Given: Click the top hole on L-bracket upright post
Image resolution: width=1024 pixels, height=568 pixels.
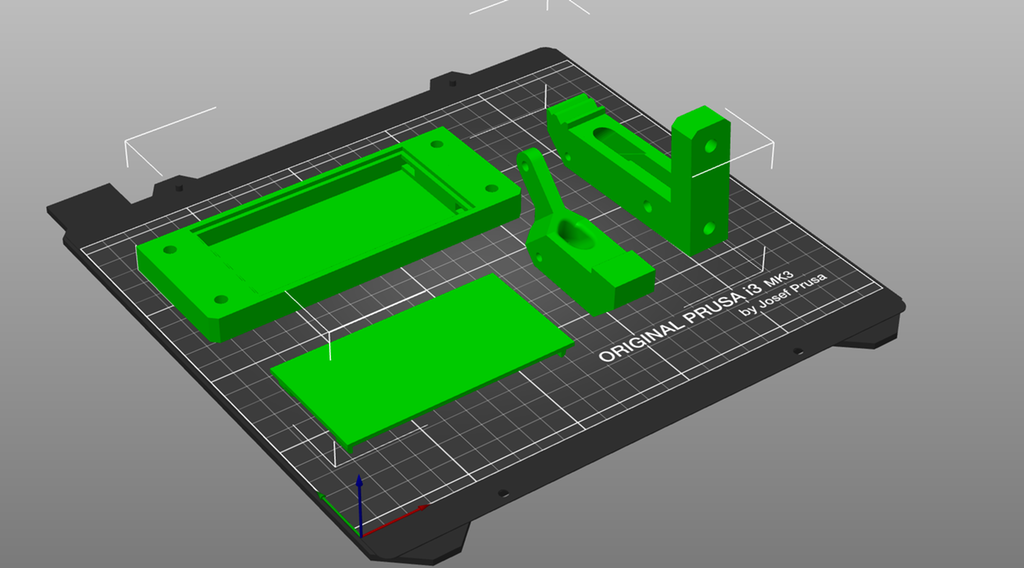Looking at the screenshot, I should click(x=710, y=146).
